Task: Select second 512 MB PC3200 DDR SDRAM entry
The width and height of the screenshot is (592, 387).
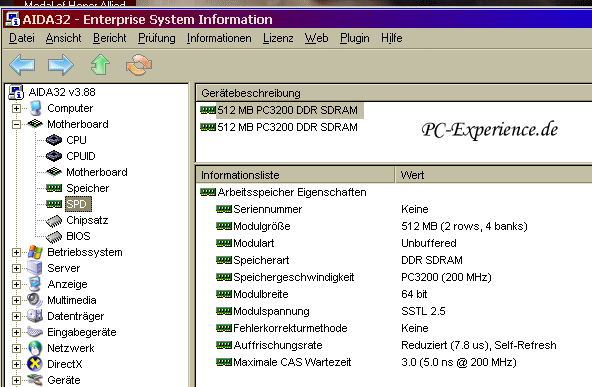Action: point(279,127)
